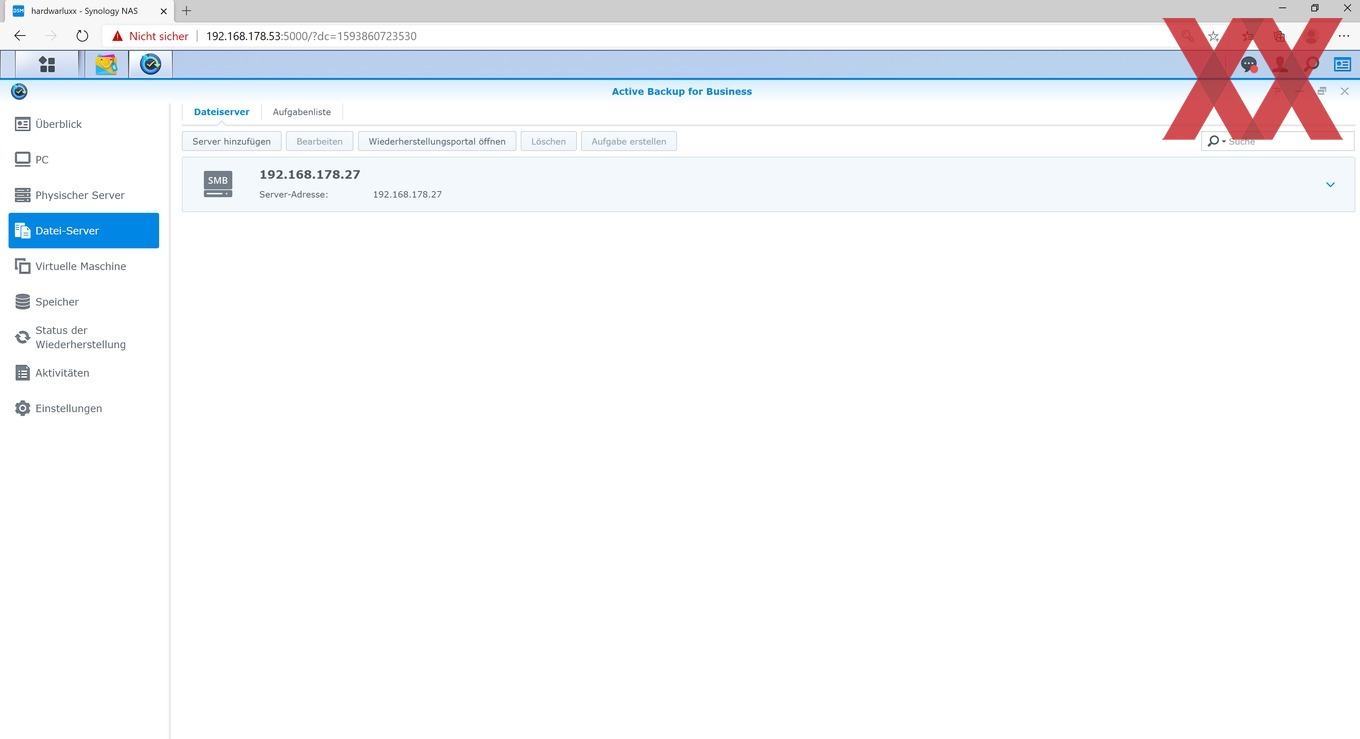Open Speicher in the sidebar
Screen dimensions: 1360x739
point(84,302)
